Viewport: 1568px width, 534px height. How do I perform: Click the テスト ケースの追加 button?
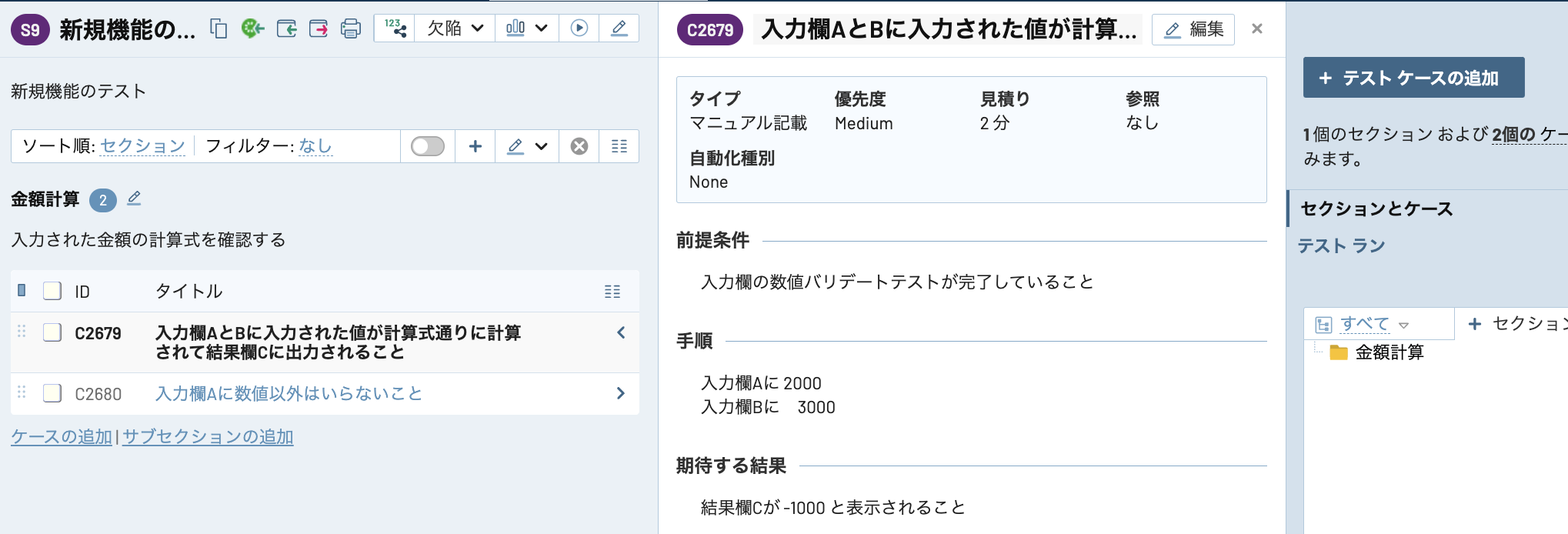(x=1414, y=78)
